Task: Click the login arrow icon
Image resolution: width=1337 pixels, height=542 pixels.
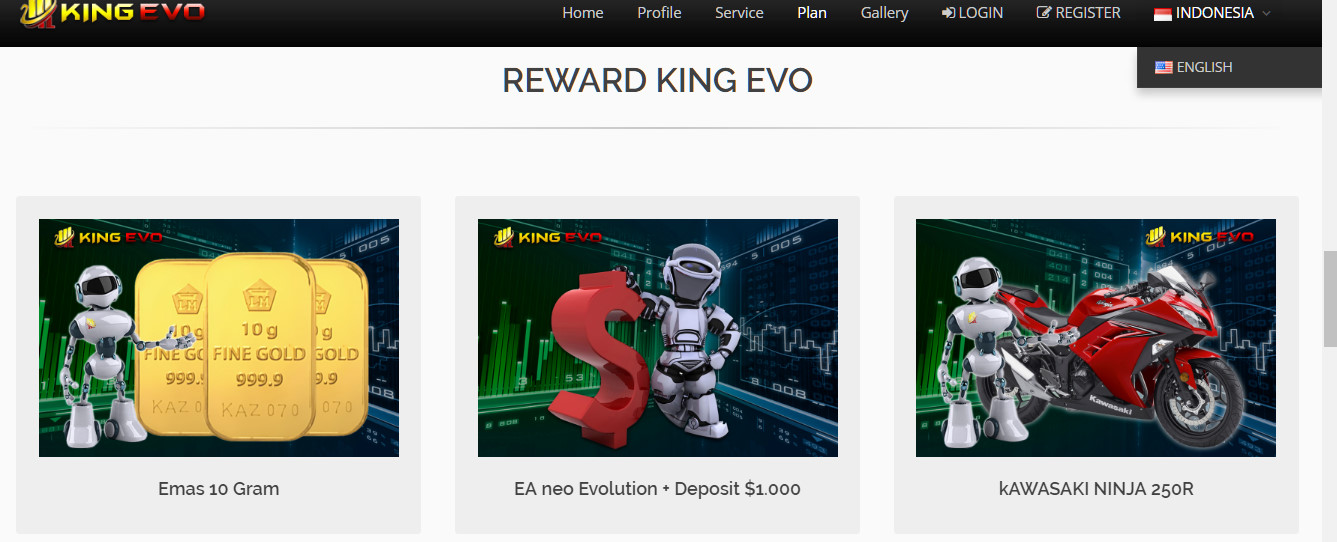Action: point(948,13)
